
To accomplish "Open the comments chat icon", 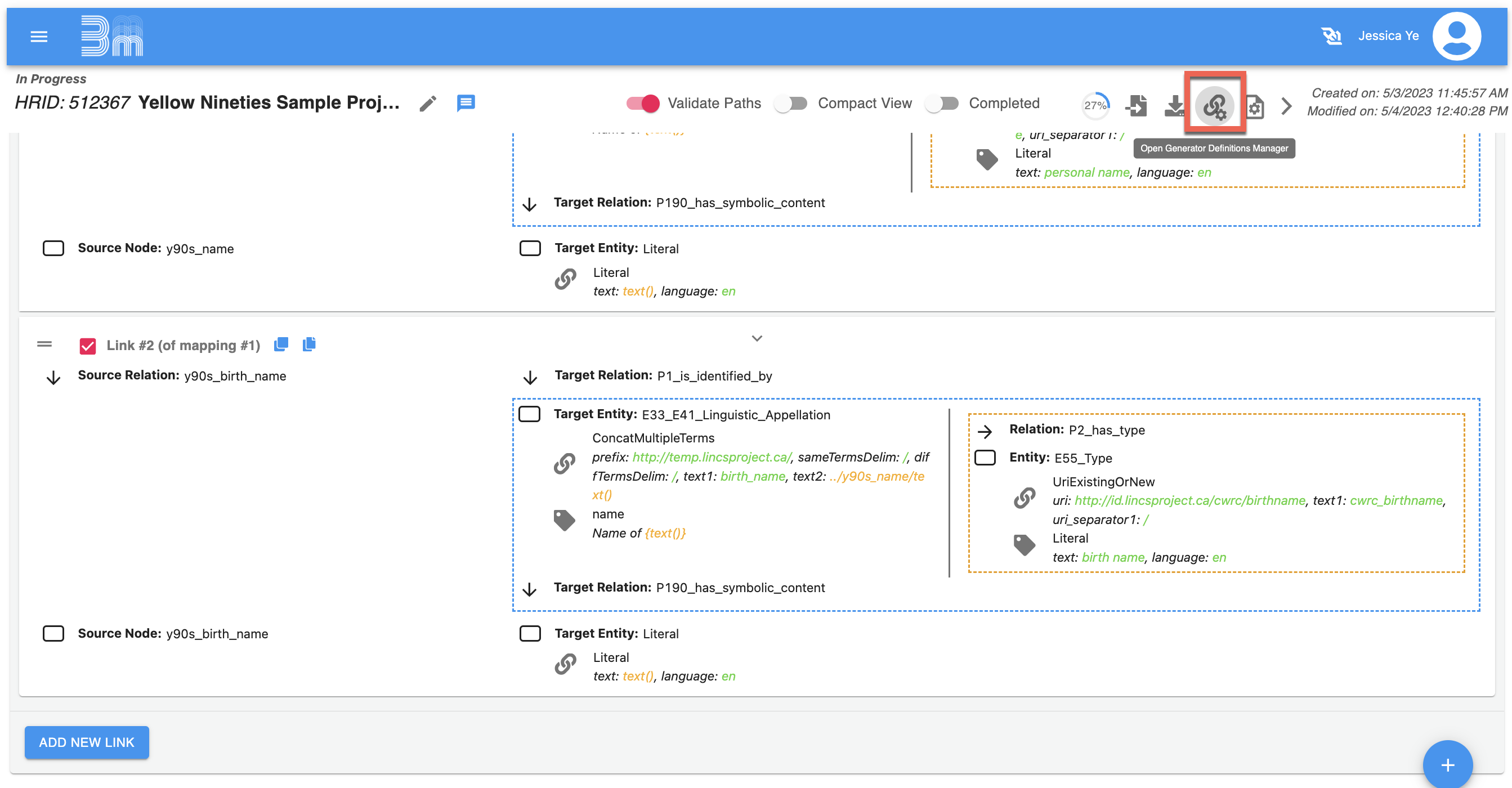I will click(466, 102).
